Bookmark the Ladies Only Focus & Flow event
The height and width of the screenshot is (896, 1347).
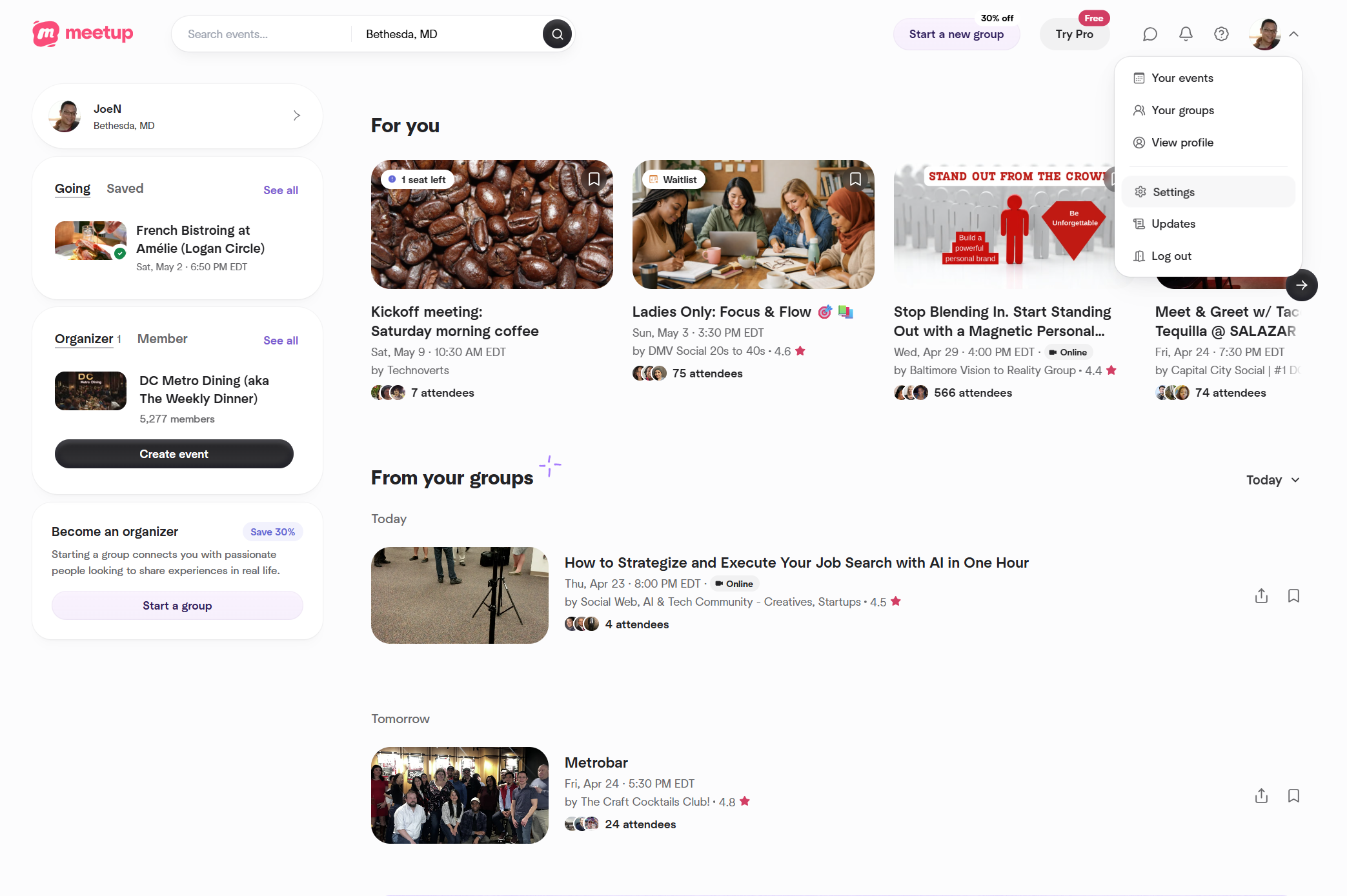pyautogui.click(x=855, y=179)
